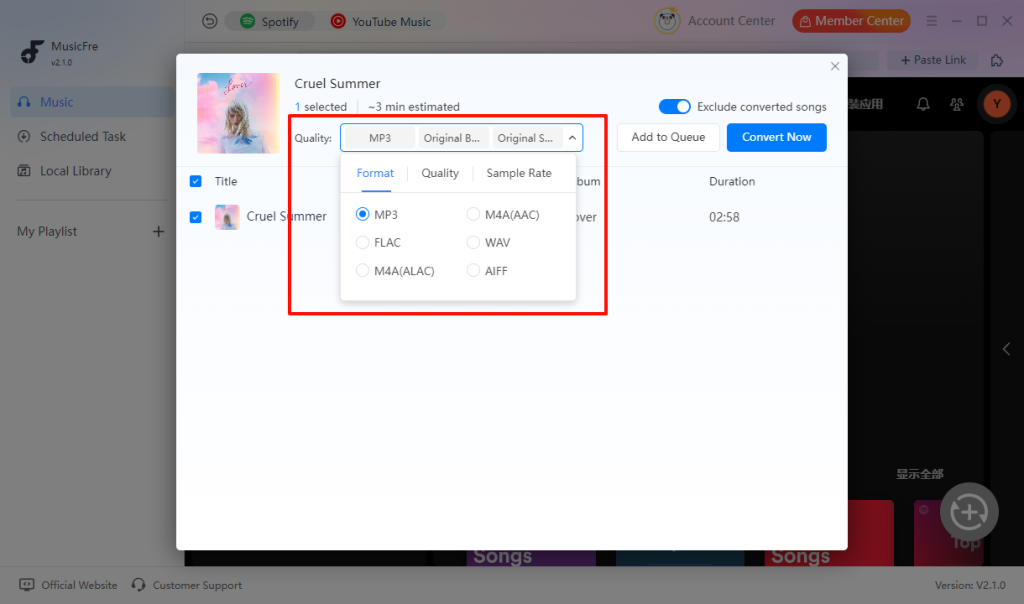Select the AIFF format radio button
Viewport: 1024px width, 604px height.
(473, 270)
